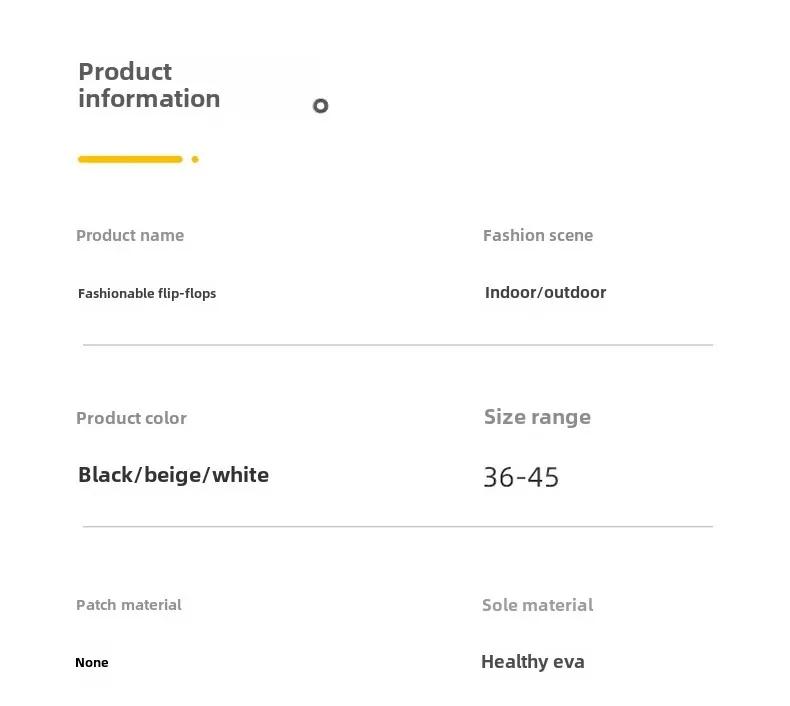Click the small yellow dot after the bar
This screenshot has height=706, width=790.
click(195, 159)
